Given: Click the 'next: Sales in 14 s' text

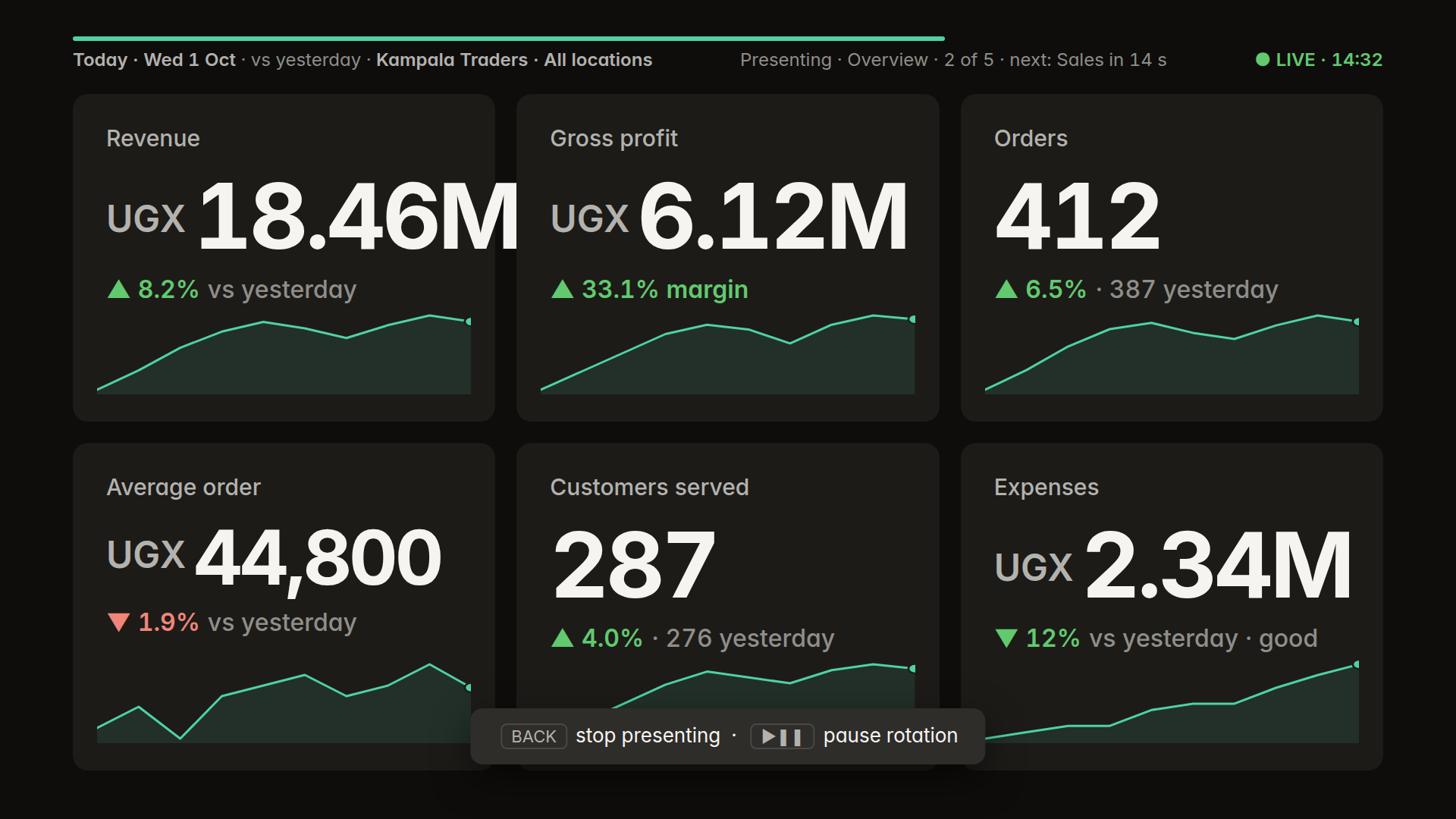Looking at the screenshot, I should tap(1087, 59).
